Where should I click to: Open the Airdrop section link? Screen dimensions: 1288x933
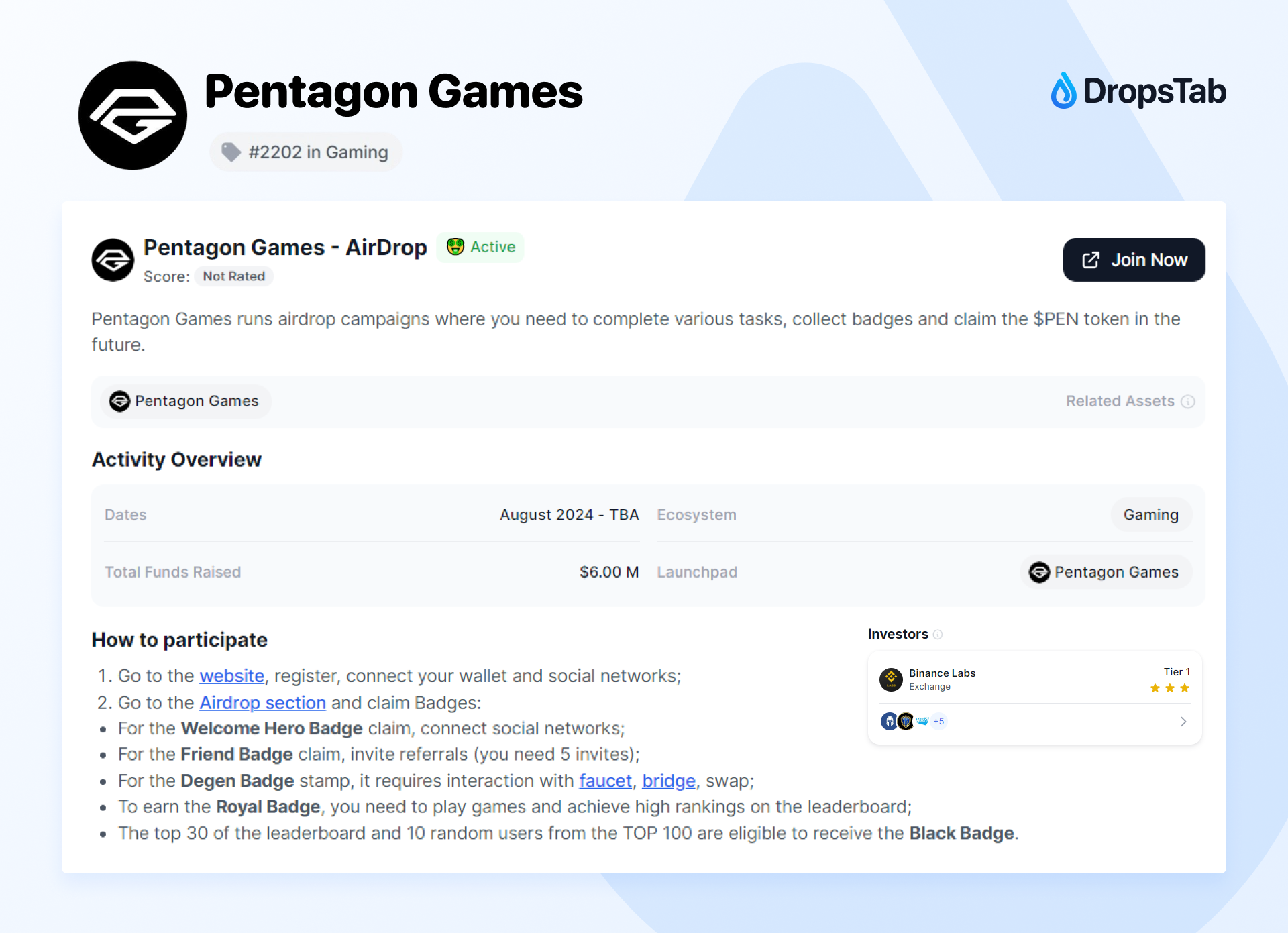point(262,703)
